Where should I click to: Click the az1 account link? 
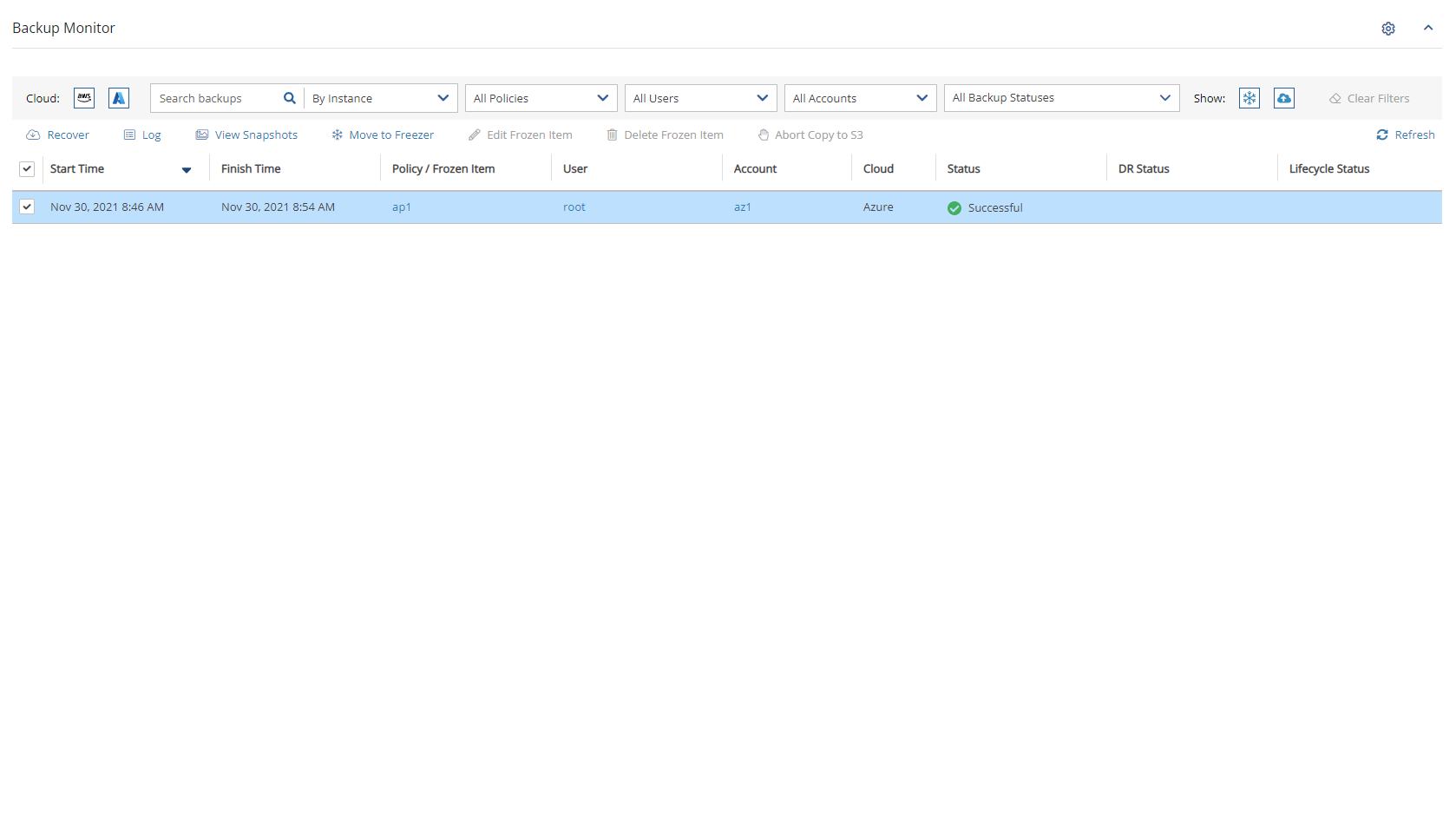pyautogui.click(x=742, y=207)
